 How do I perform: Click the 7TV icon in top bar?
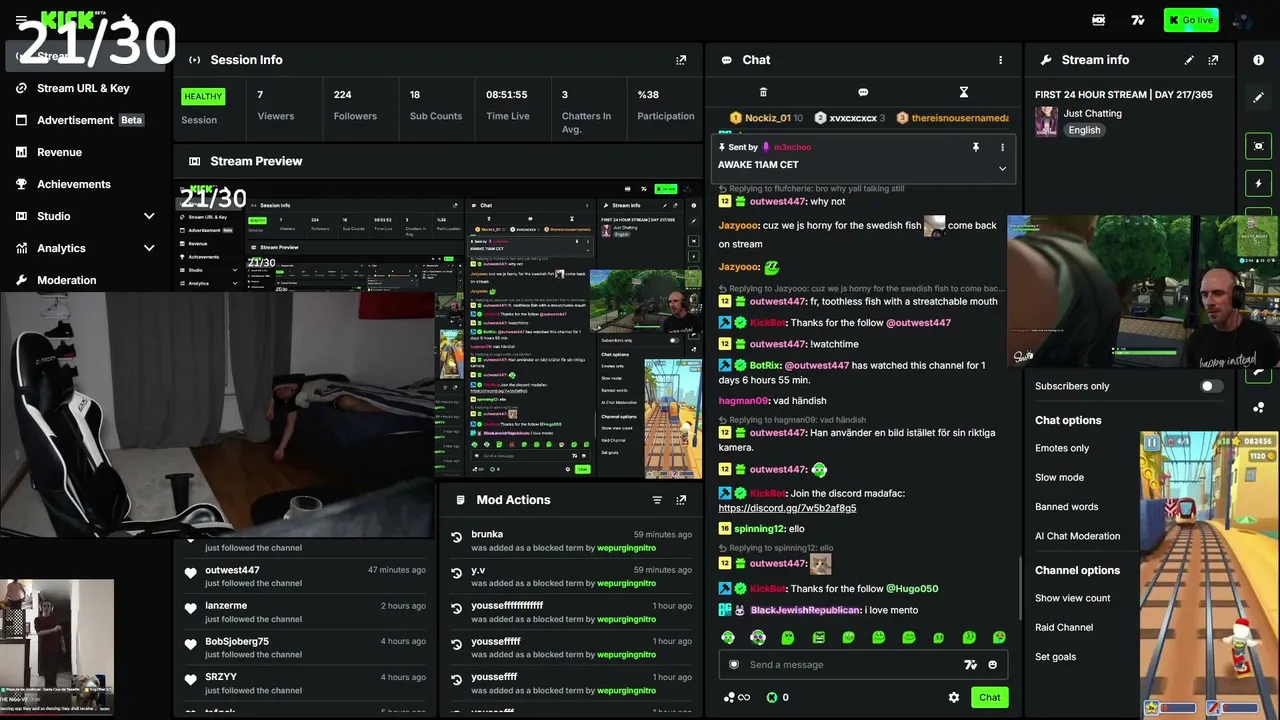pos(1138,20)
